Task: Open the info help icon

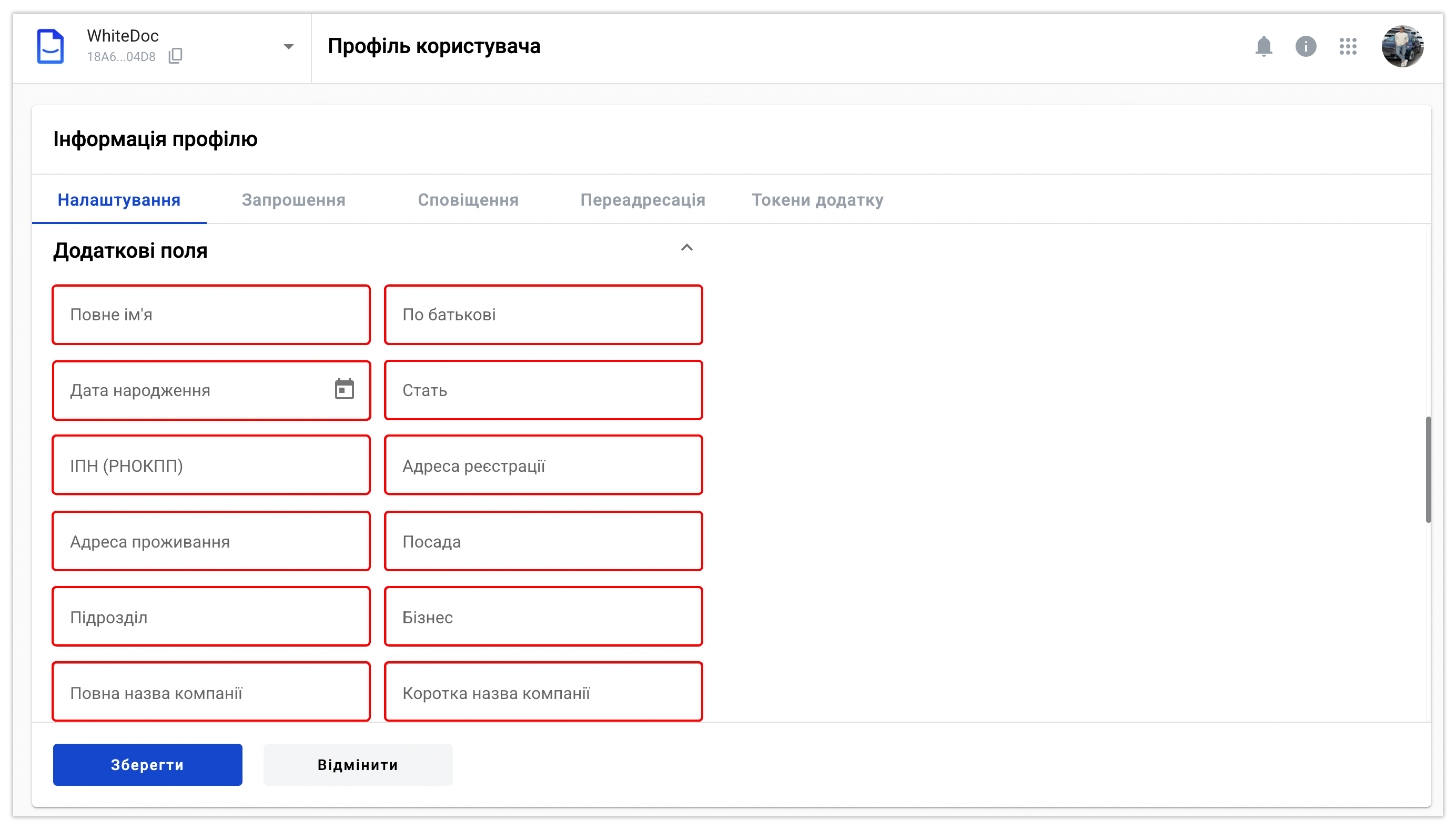Action: (x=1306, y=46)
